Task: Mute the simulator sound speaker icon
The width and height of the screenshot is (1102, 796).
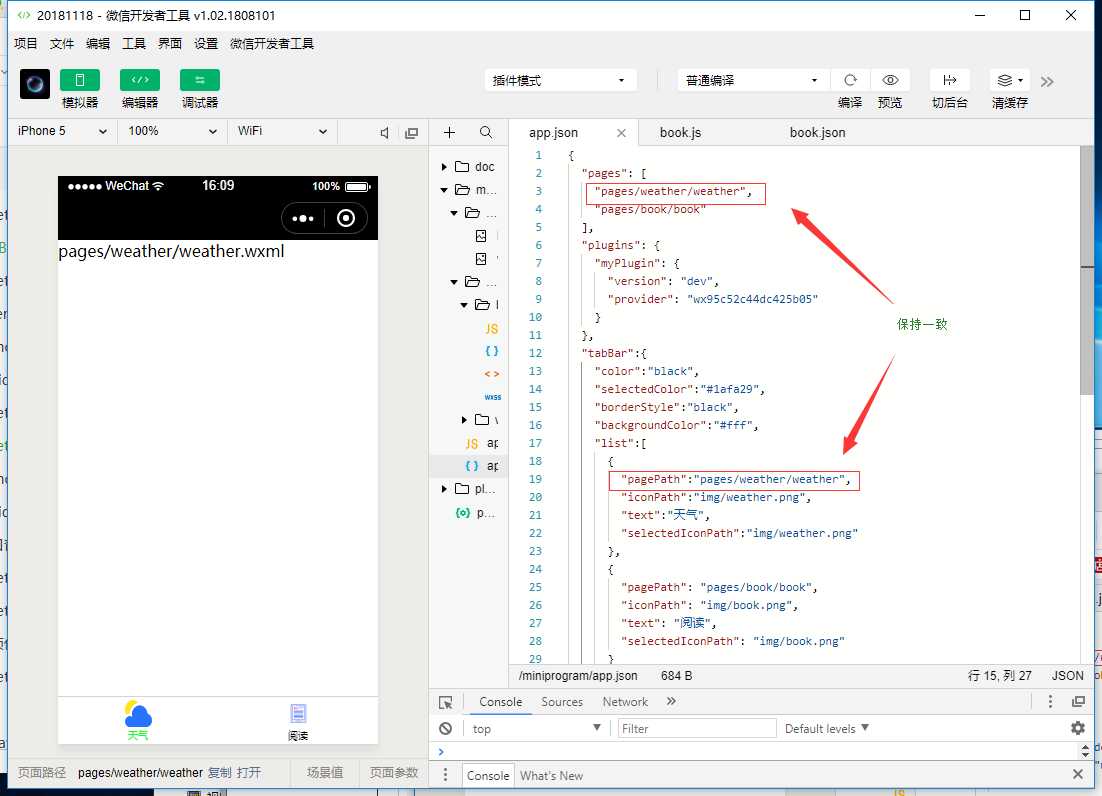Action: [384, 133]
